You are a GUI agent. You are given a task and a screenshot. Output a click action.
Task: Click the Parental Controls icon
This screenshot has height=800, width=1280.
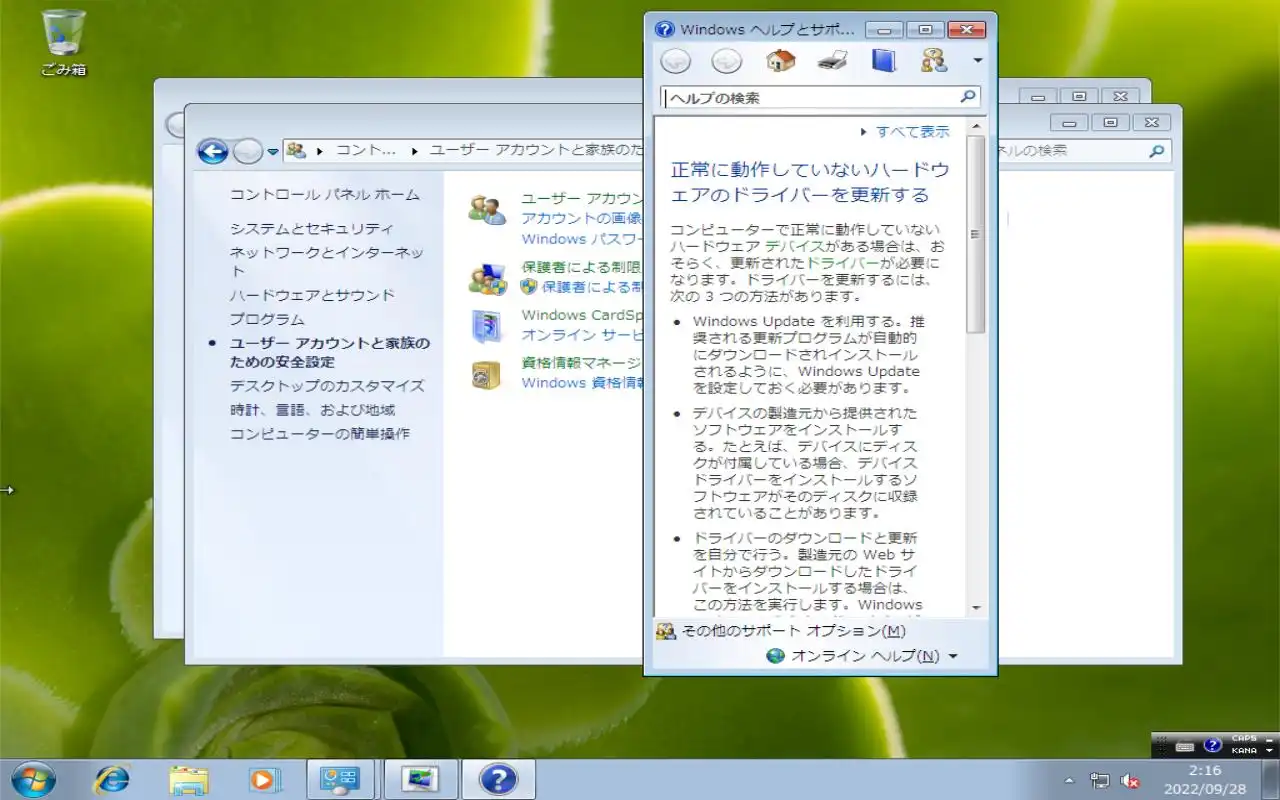(x=487, y=279)
